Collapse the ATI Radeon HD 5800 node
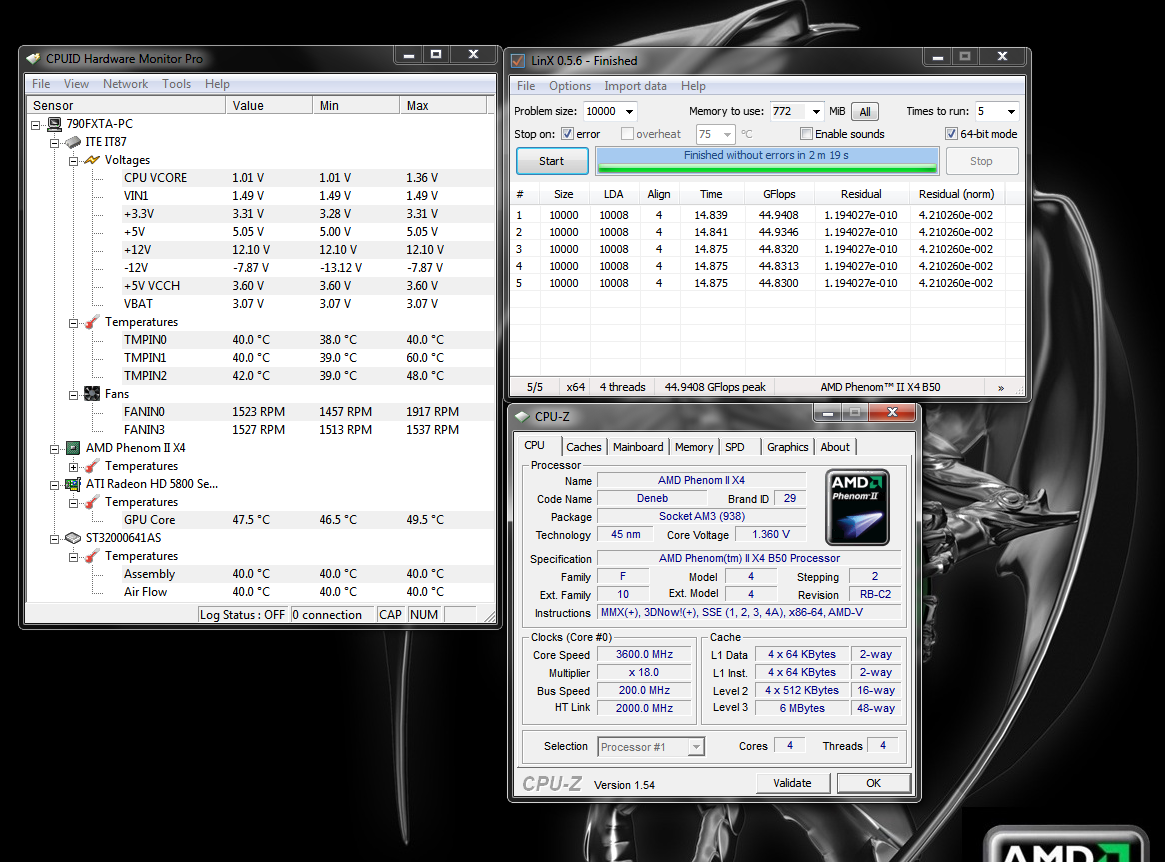 point(54,485)
